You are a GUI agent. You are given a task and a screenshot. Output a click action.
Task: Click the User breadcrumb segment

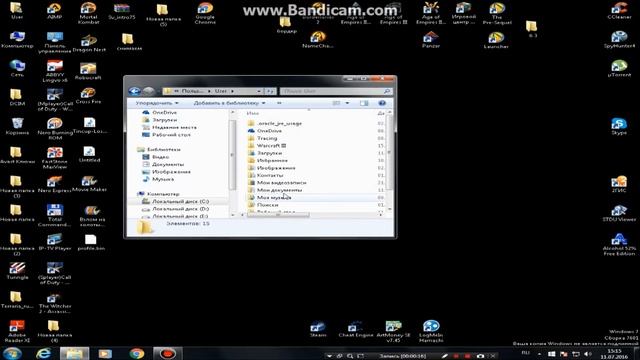[221, 91]
